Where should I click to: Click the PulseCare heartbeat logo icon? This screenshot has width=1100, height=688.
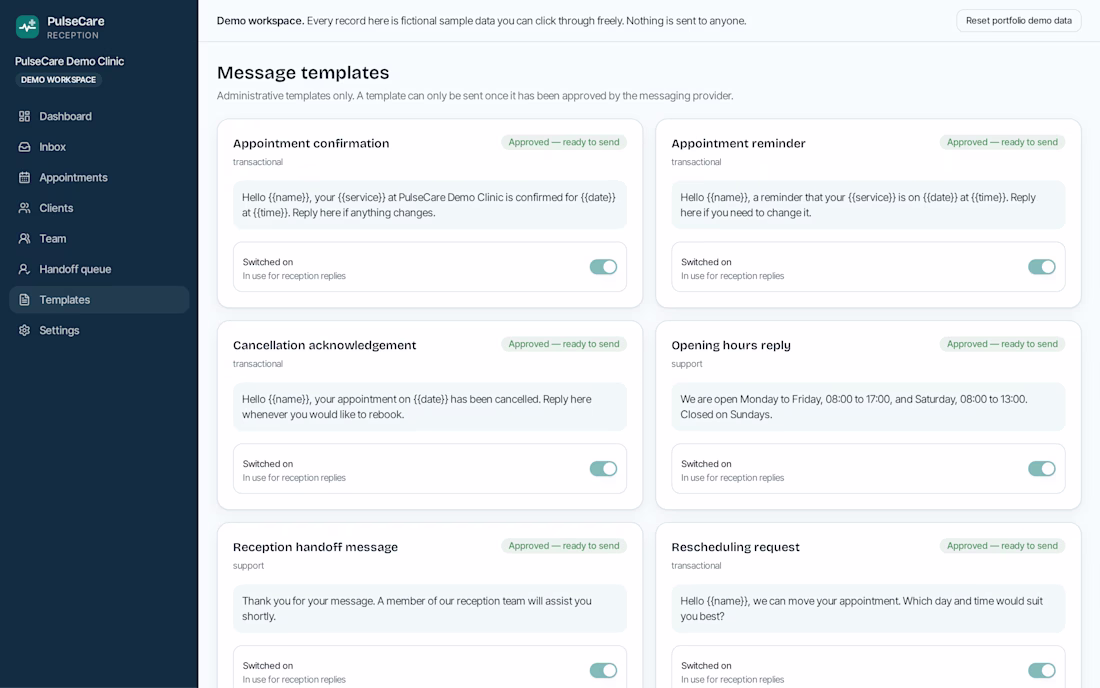(x=27, y=27)
